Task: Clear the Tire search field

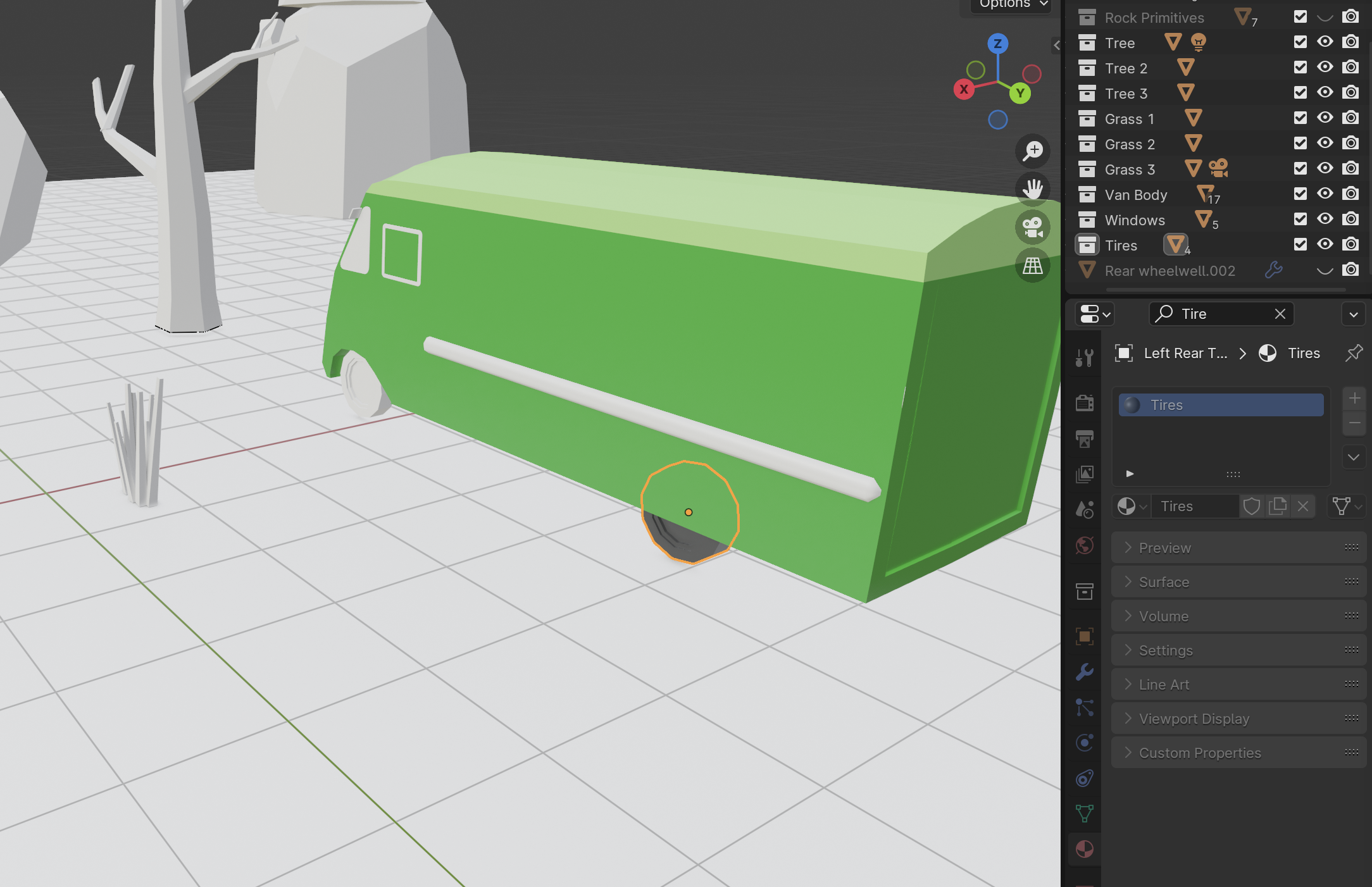Action: coord(1280,314)
